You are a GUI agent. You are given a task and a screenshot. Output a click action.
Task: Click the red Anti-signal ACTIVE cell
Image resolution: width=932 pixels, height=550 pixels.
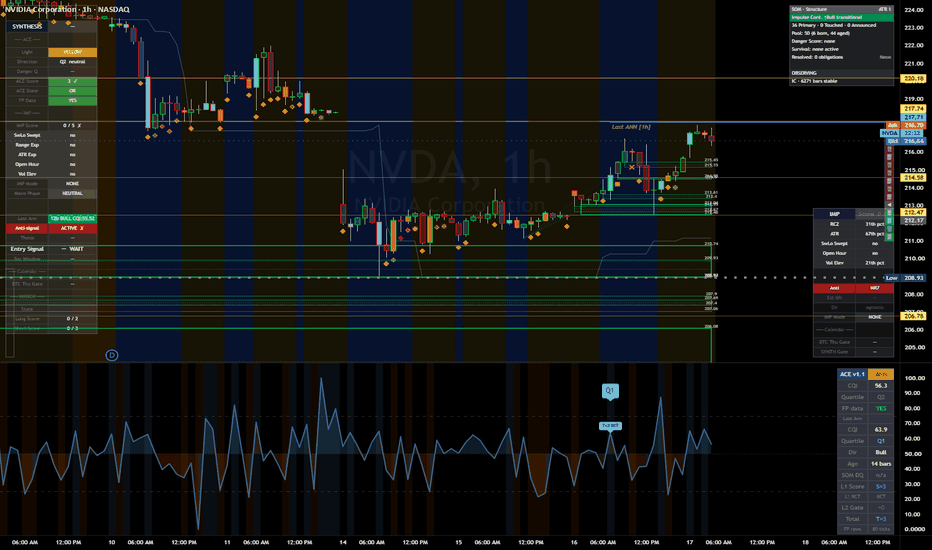click(x=73, y=228)
